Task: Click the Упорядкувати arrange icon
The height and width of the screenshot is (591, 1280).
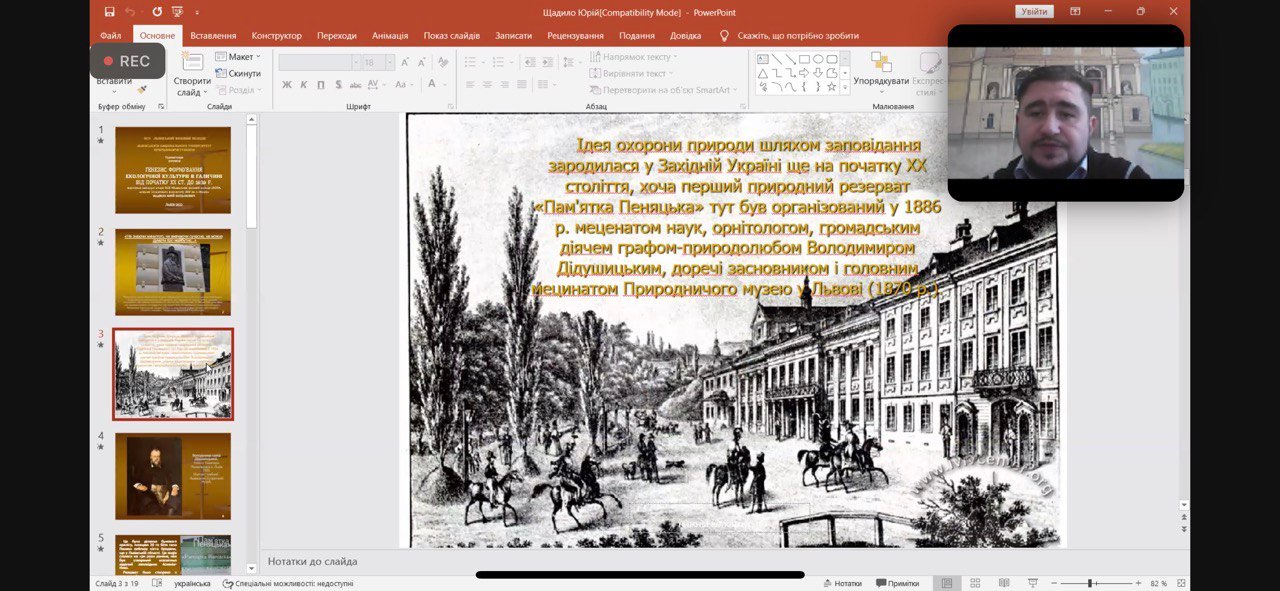Action: pyautogui.click(x=881, y=63)
